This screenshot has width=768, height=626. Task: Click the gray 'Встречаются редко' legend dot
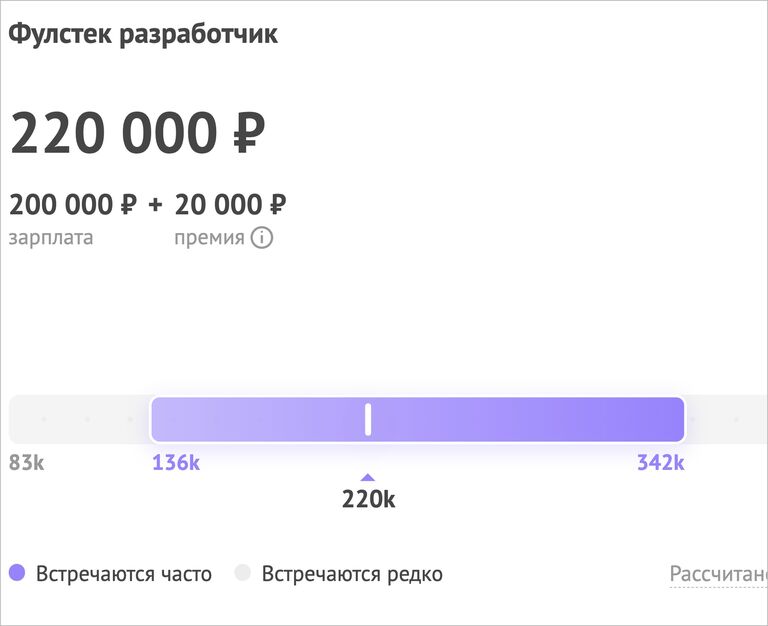[242, 573]
